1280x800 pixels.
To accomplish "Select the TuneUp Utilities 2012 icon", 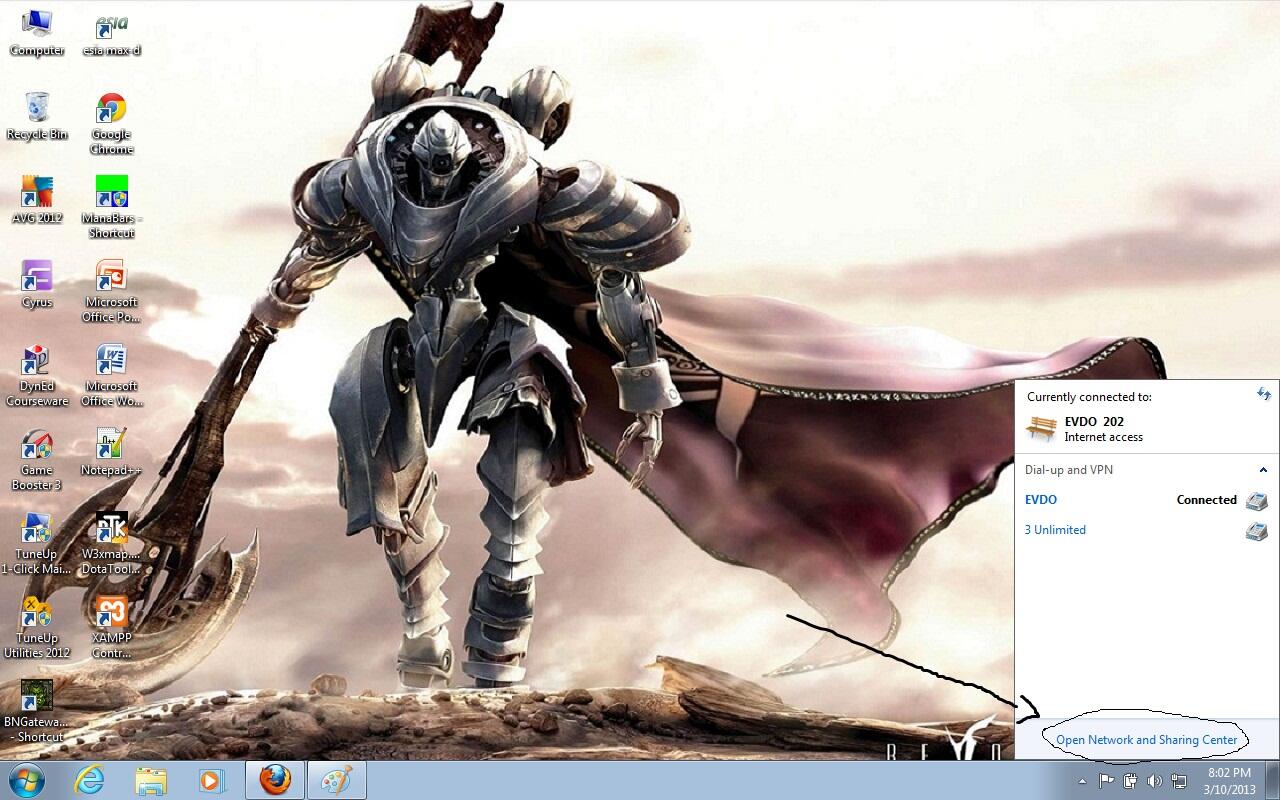I will click(37, 627).
